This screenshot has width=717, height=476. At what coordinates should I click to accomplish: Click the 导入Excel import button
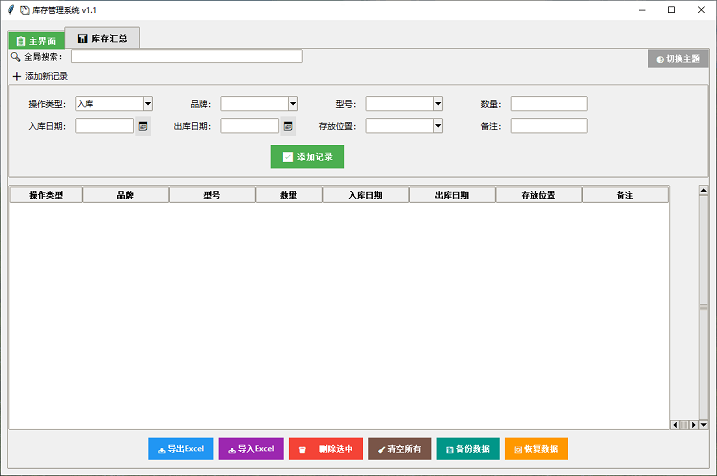click(x=251, y=449)
